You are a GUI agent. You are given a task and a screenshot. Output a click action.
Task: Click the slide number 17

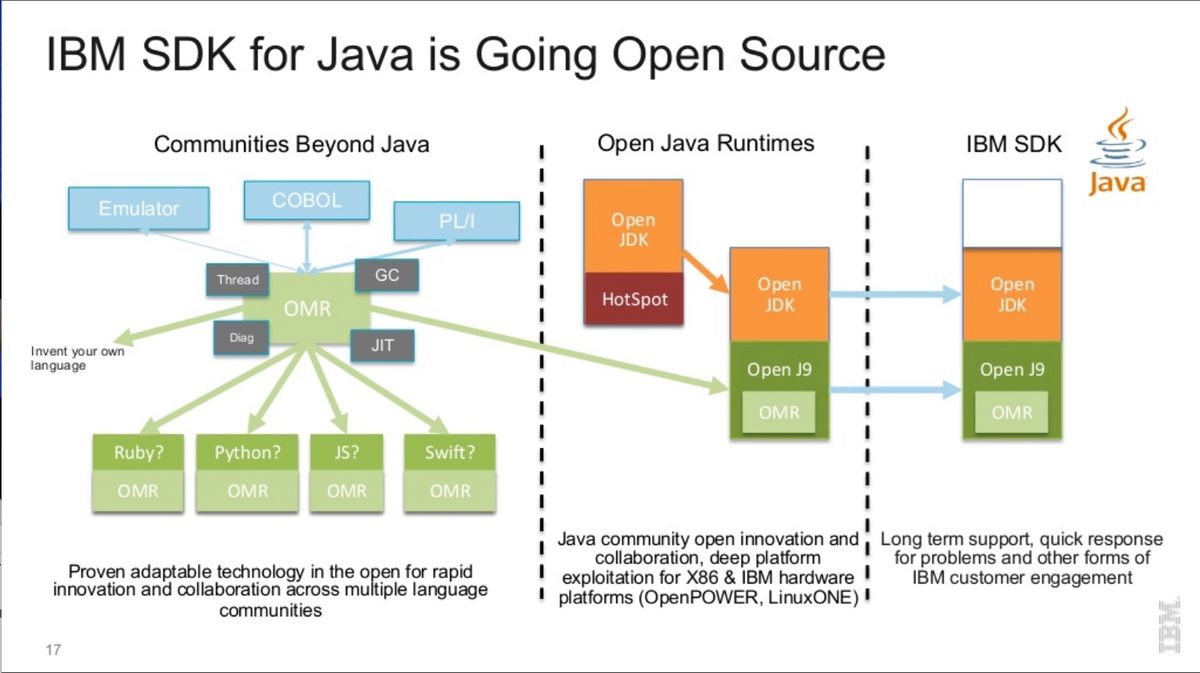click(52, 650)
